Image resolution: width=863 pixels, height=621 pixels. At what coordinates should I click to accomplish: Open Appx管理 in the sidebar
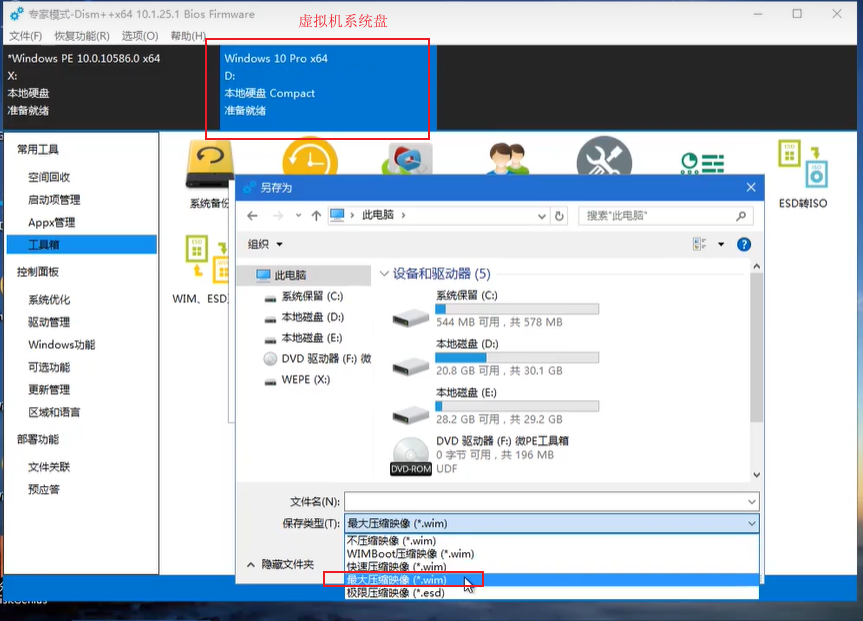click(x=51, y=222)
